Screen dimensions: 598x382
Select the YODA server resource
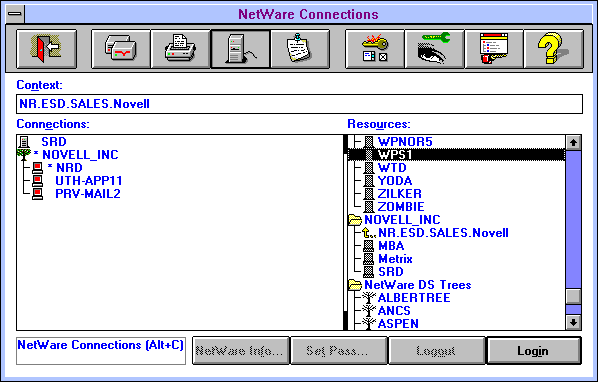pyautogui.click(x=395, y=181)
